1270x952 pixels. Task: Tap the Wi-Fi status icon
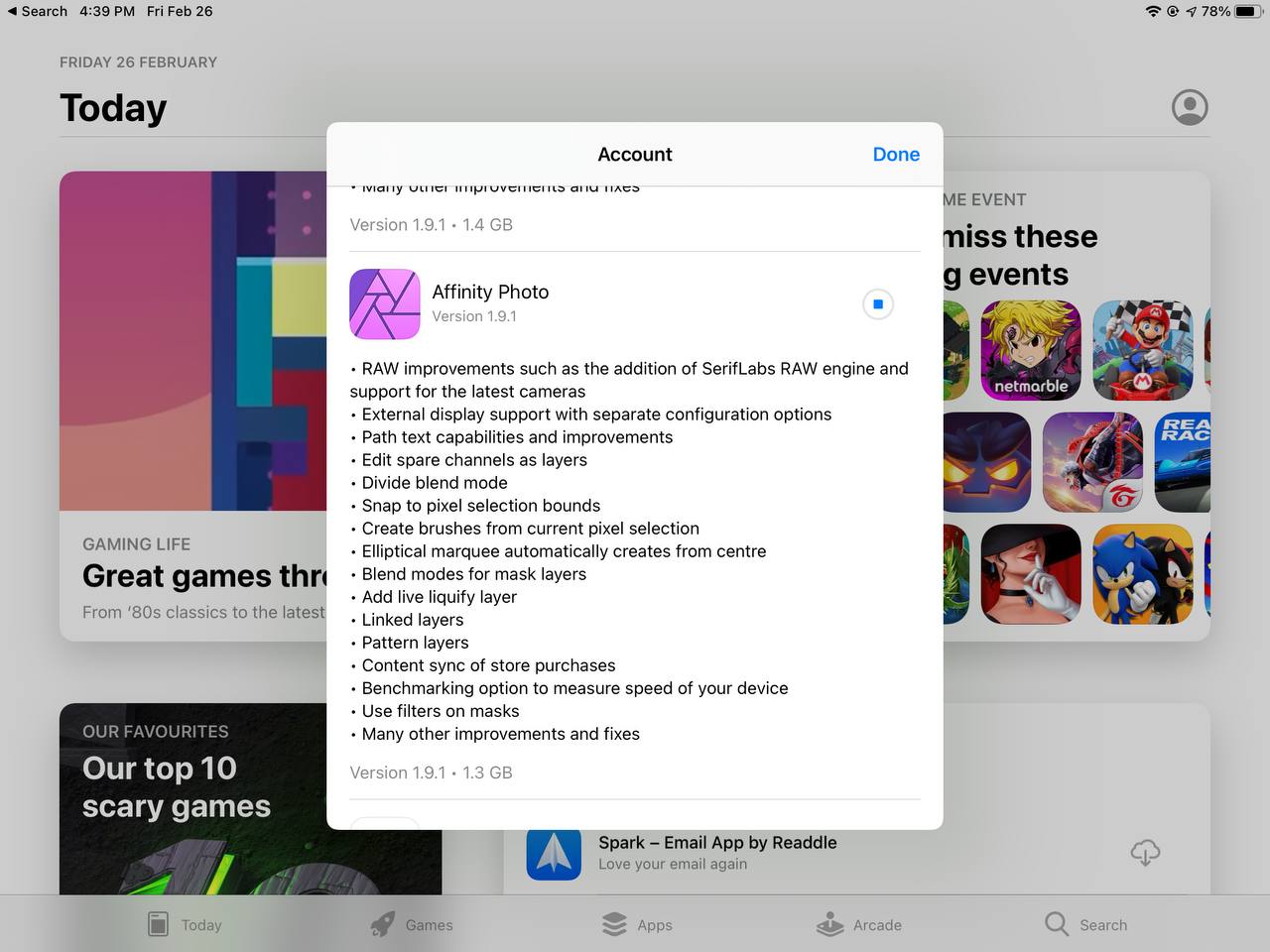tap(1153, 11)
